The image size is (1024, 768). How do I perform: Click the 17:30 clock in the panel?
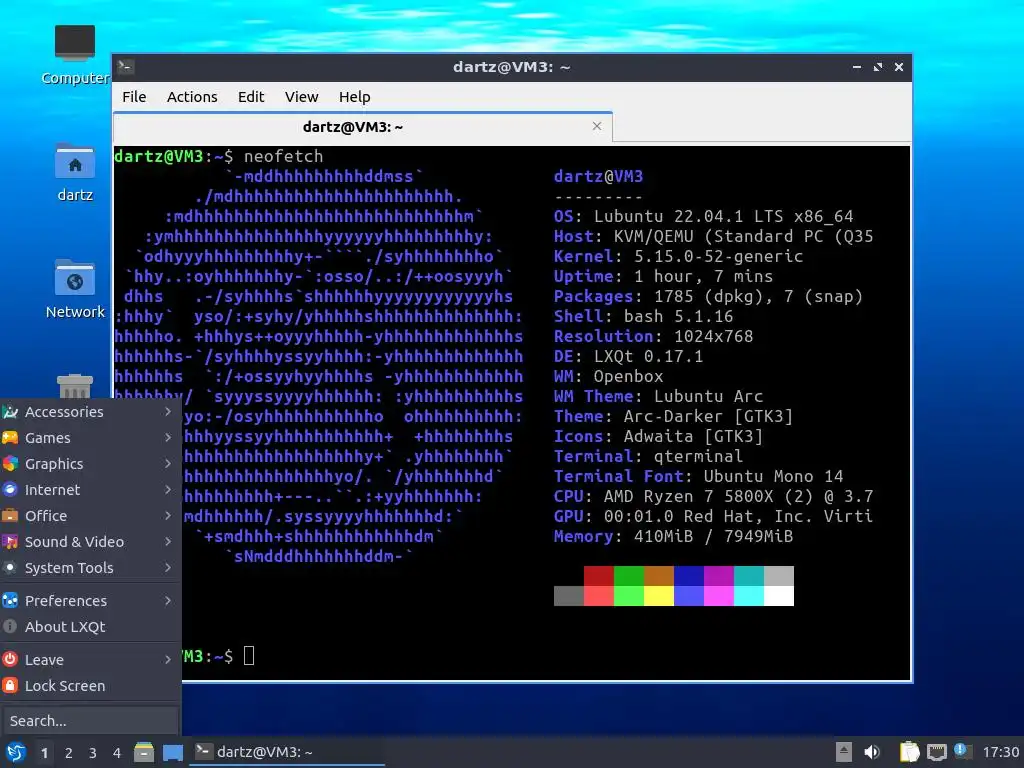[1000, 752]
